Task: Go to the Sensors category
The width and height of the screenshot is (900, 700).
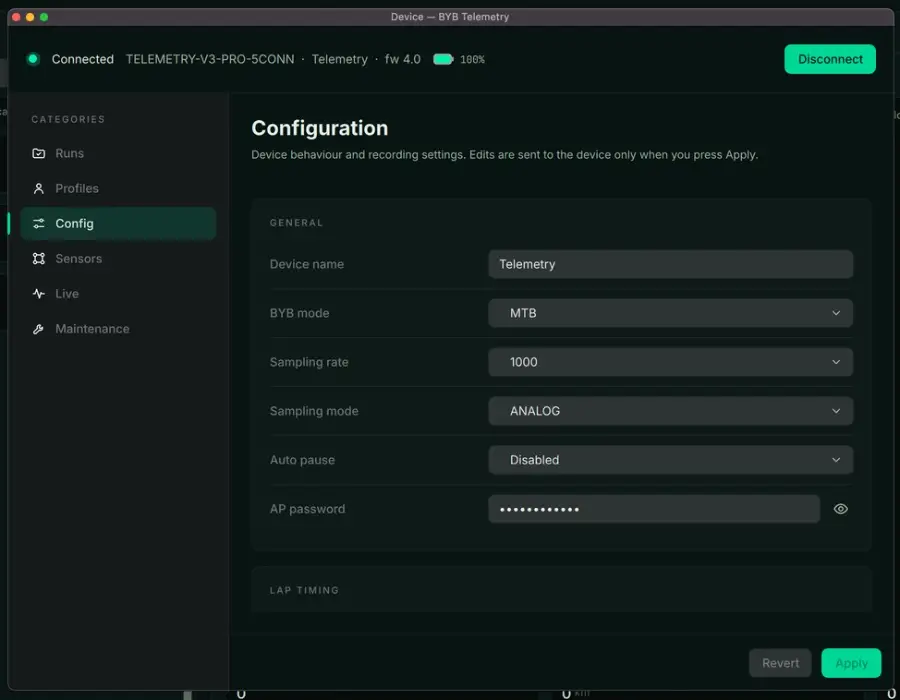Action: [x=118, y=259]
